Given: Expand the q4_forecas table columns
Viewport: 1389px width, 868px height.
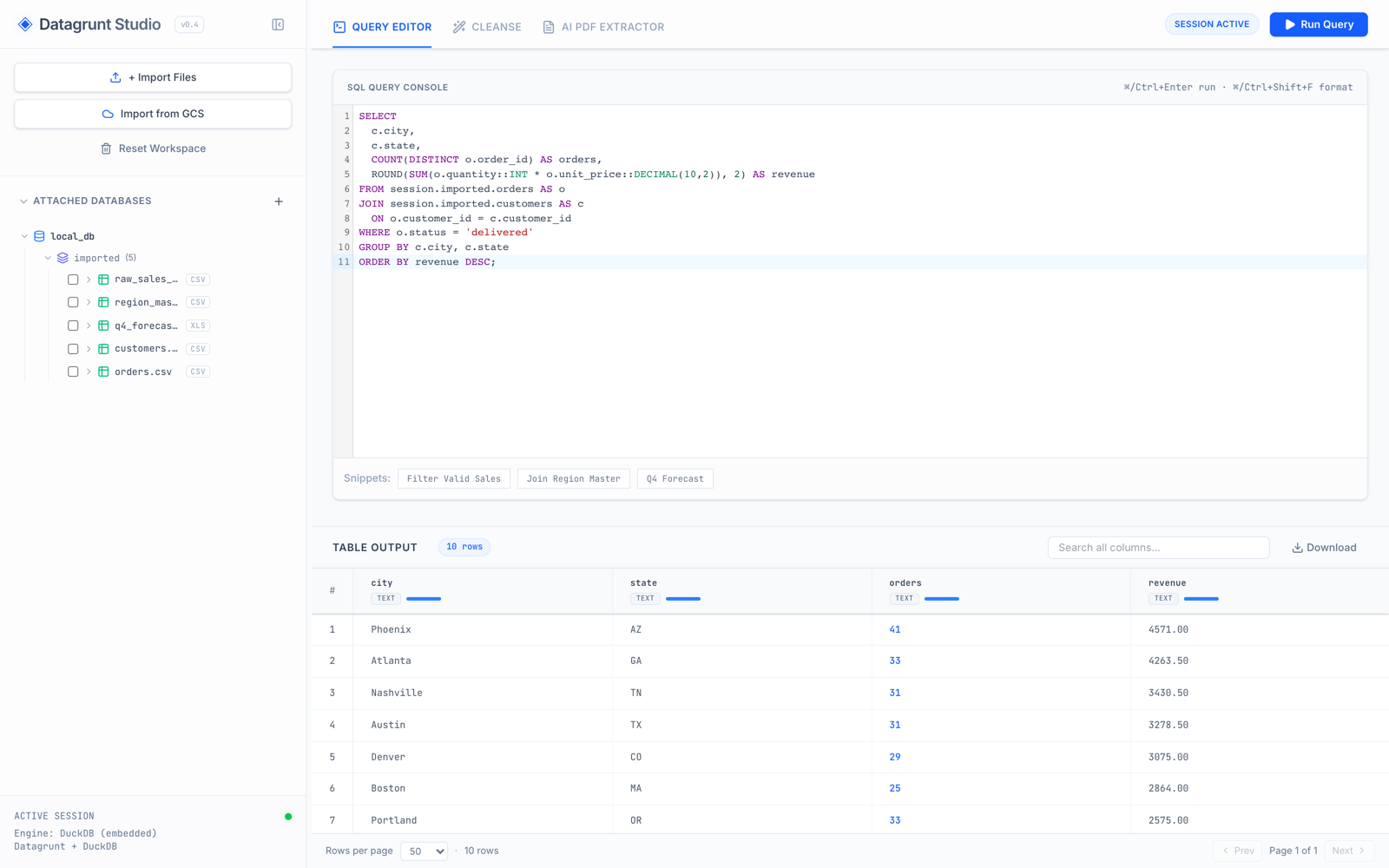Looking at the screenshot, I should coord(89,325).
